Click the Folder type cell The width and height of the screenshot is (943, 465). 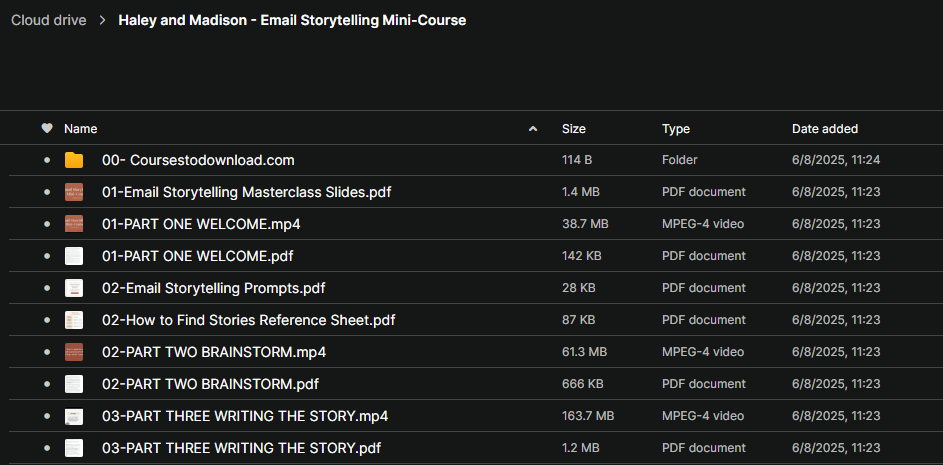(x=680, y=160)
